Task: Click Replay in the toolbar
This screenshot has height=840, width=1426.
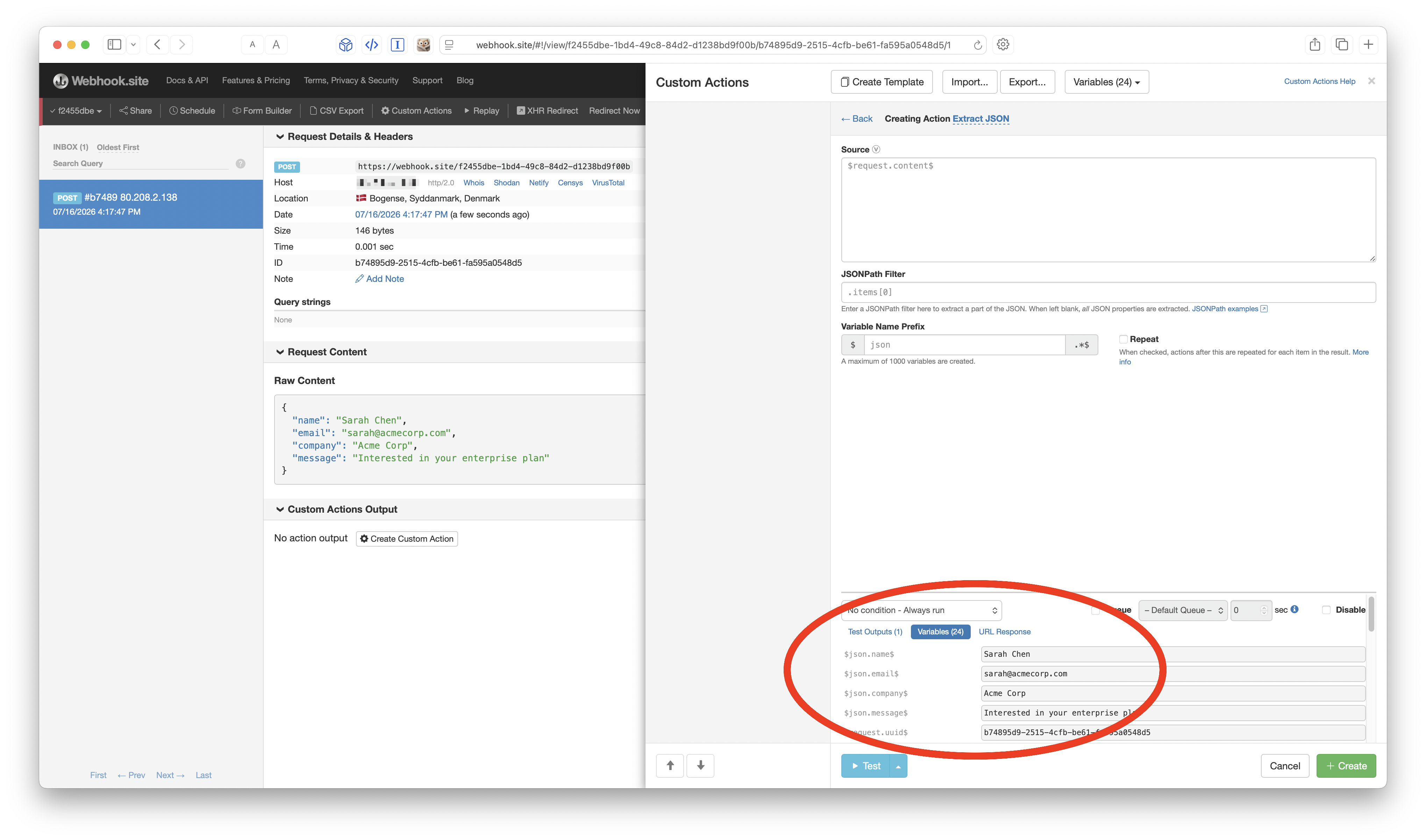Action: click(482, 111)
